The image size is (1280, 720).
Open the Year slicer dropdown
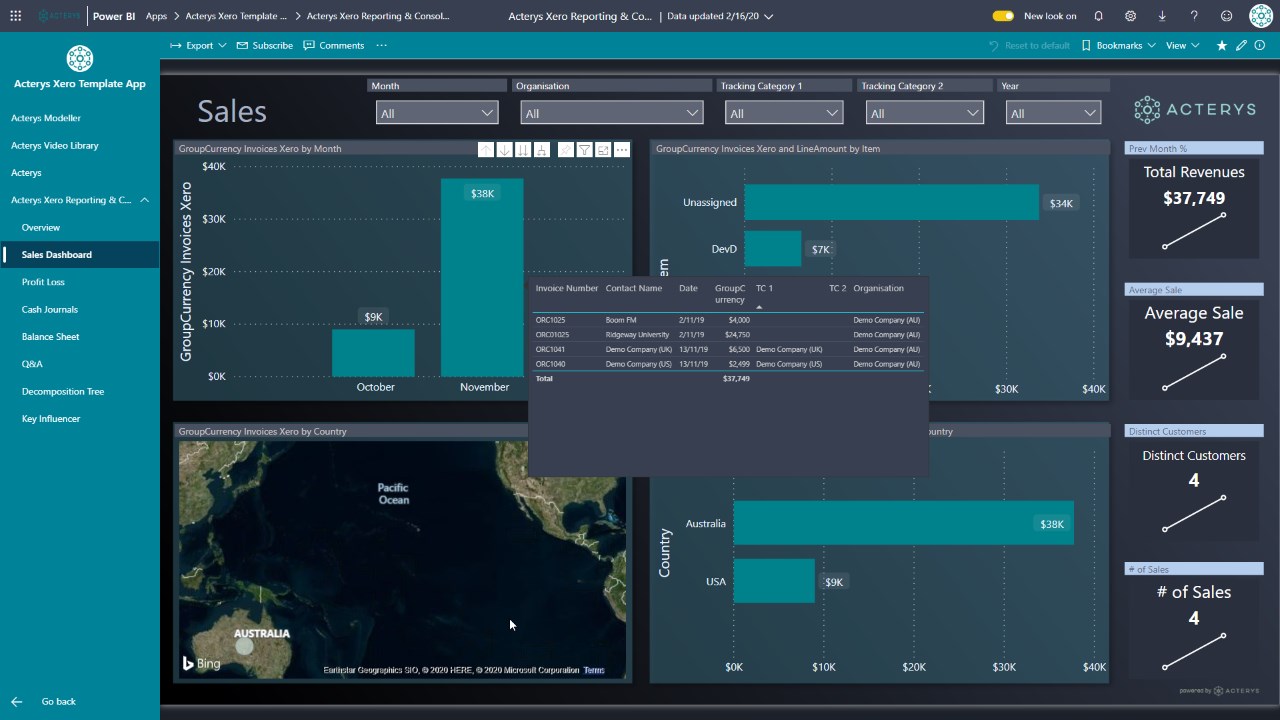click(x=1053, y=113)
